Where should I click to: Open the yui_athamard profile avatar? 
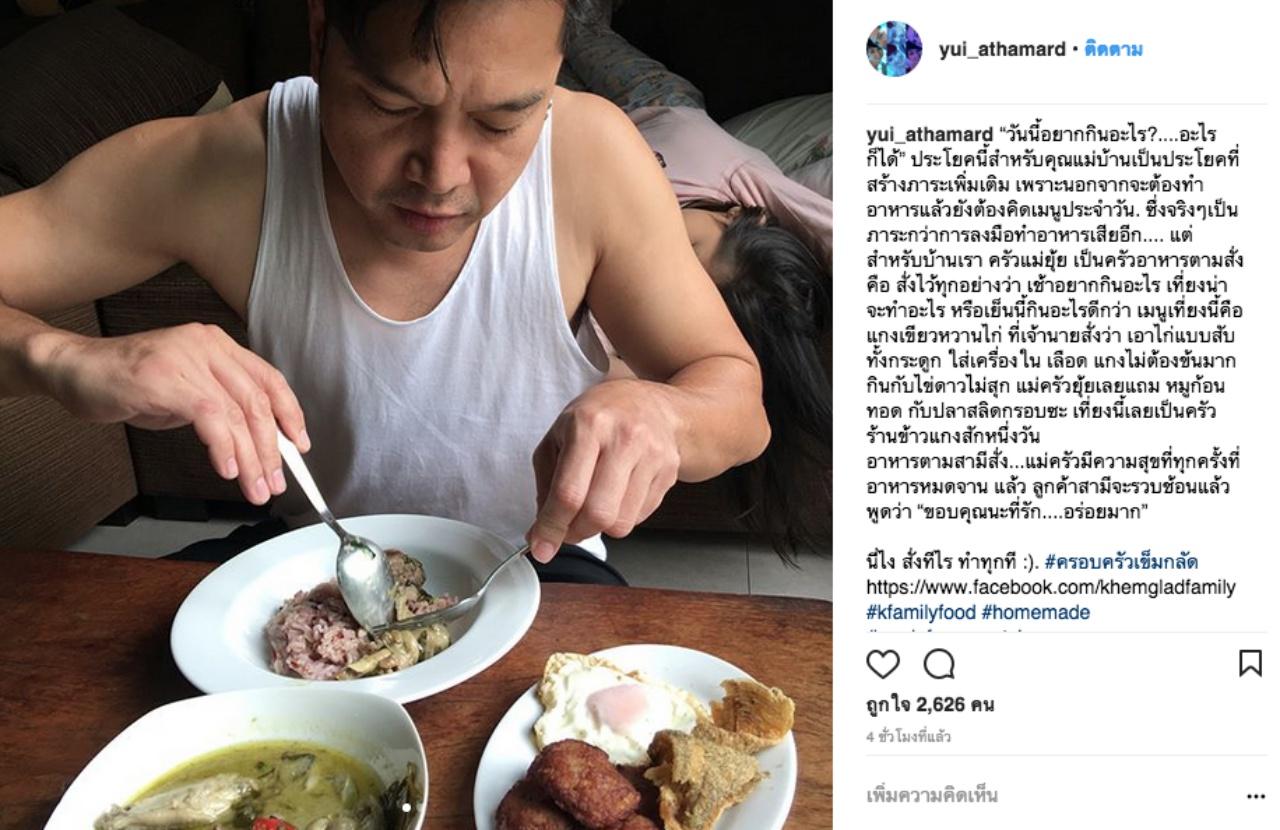coord(894,49)
